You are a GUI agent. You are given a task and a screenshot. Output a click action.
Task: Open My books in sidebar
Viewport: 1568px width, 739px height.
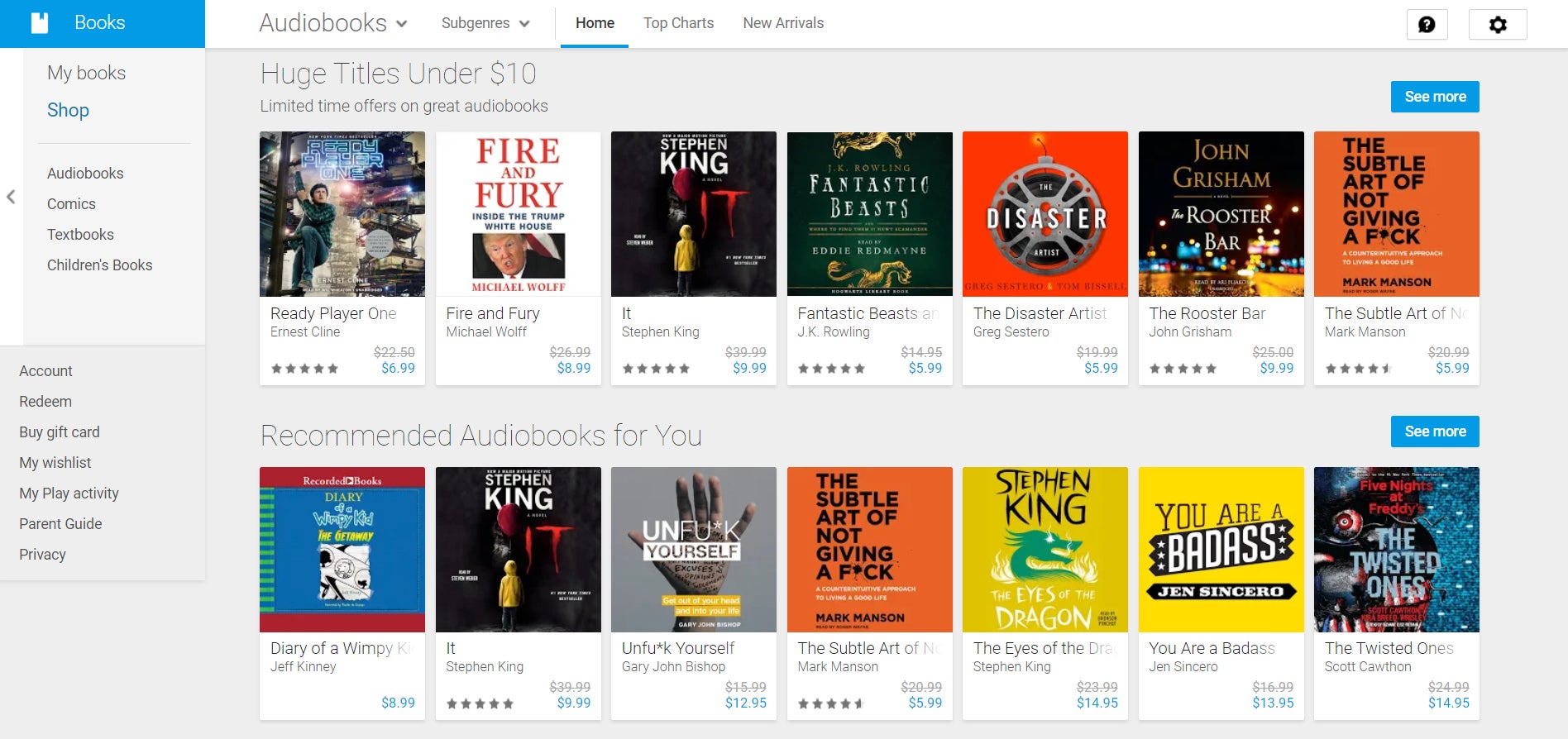(x=86, y=73)
